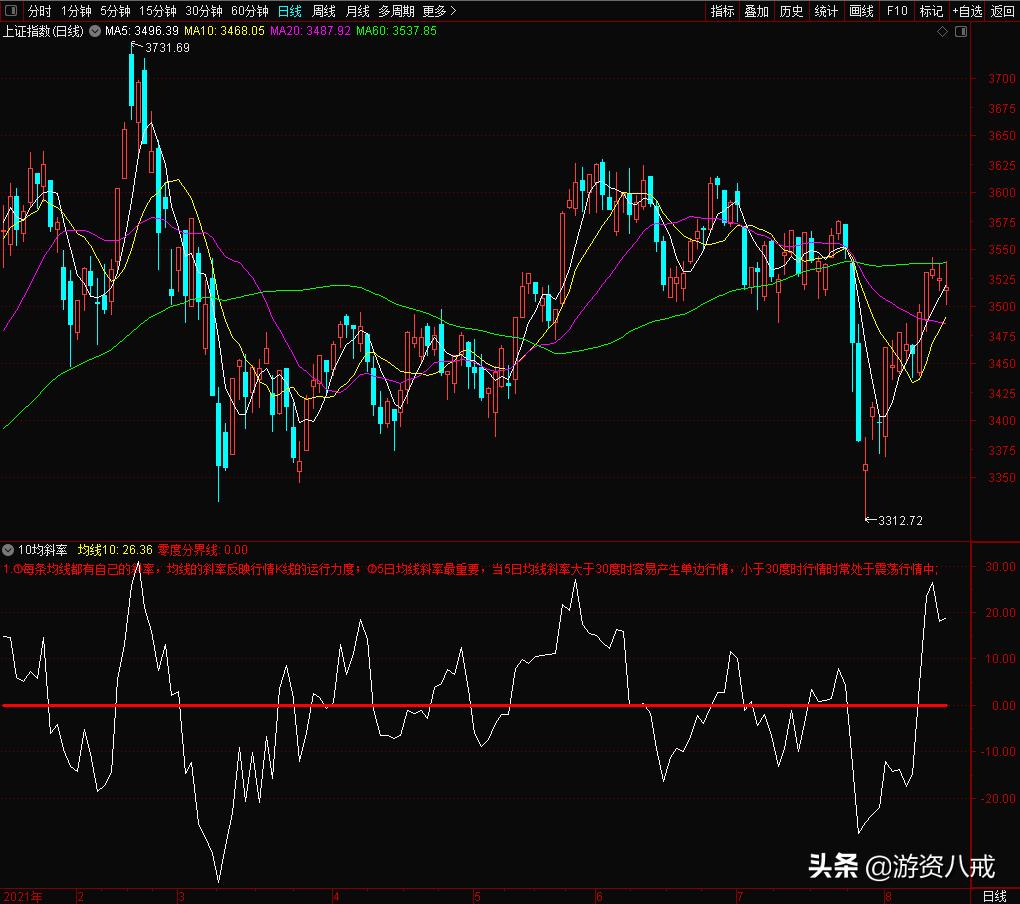Click the MA5: 3496.39 value
Image resolution: width=1020 pixels, height=904 pixels.
[x=142, y=31]
